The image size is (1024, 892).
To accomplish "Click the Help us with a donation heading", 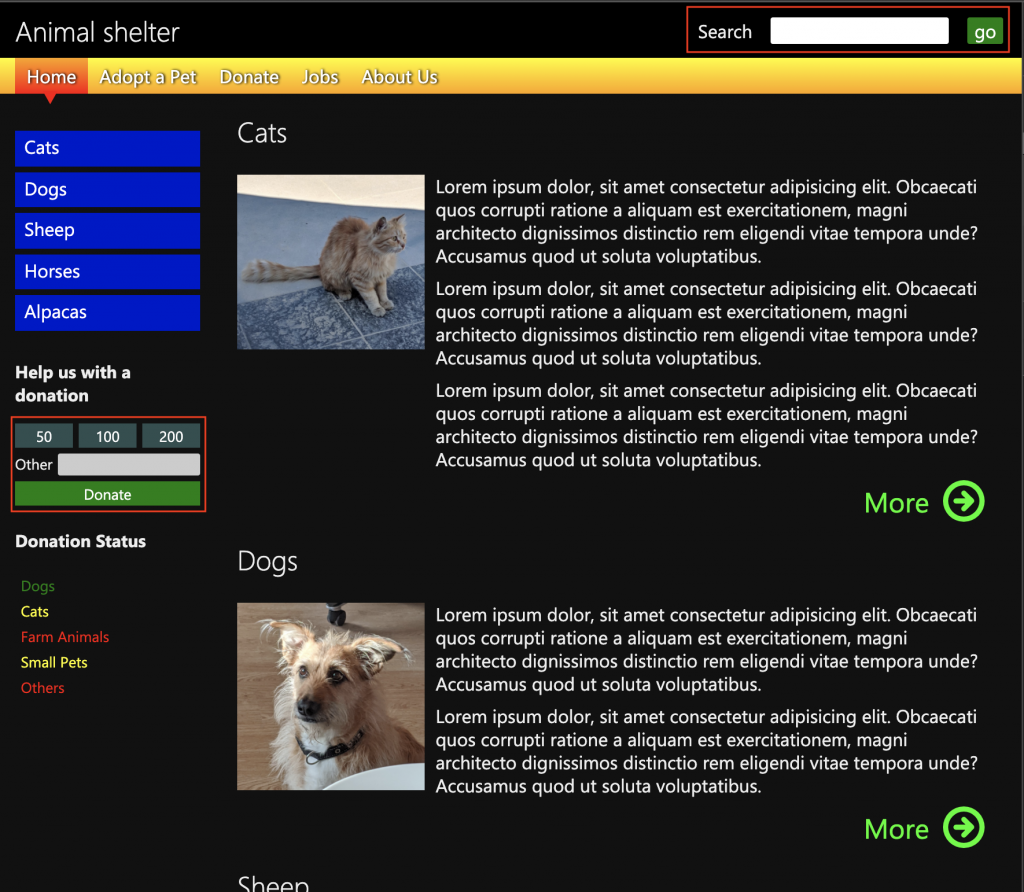I will pos(72,384).
